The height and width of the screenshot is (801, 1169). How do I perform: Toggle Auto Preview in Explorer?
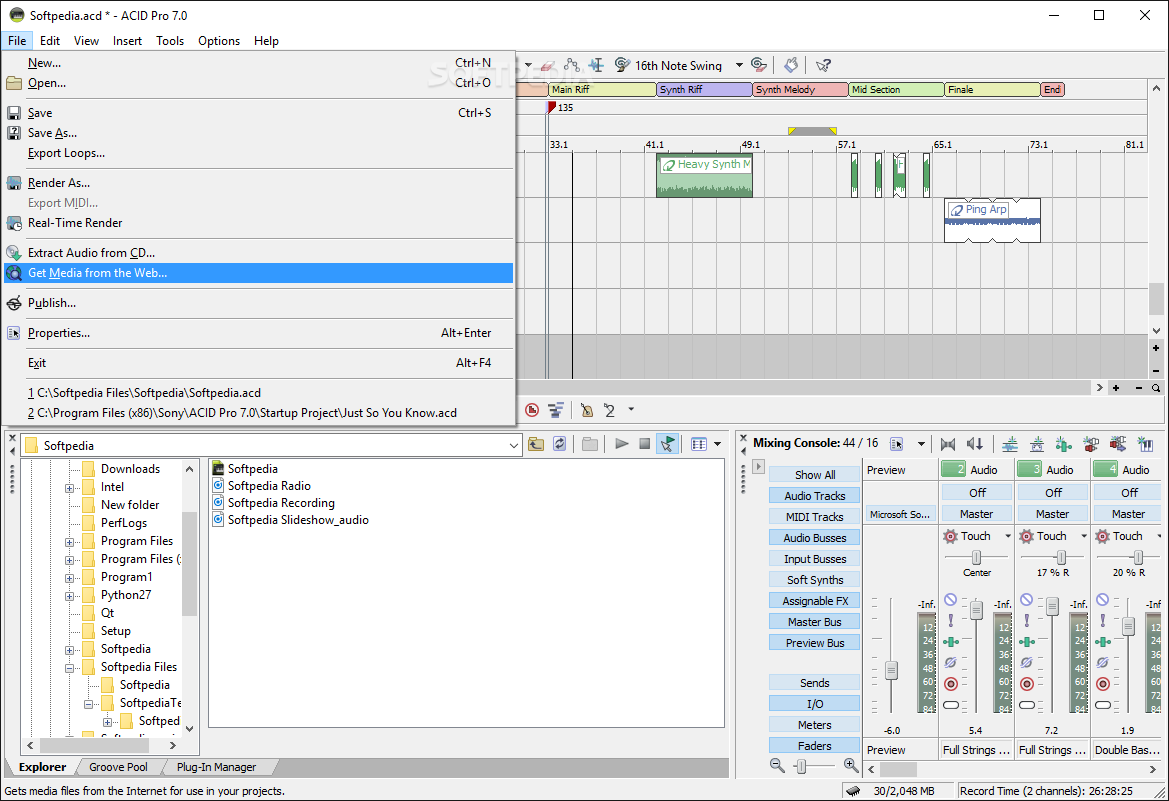tap(667, 445)
